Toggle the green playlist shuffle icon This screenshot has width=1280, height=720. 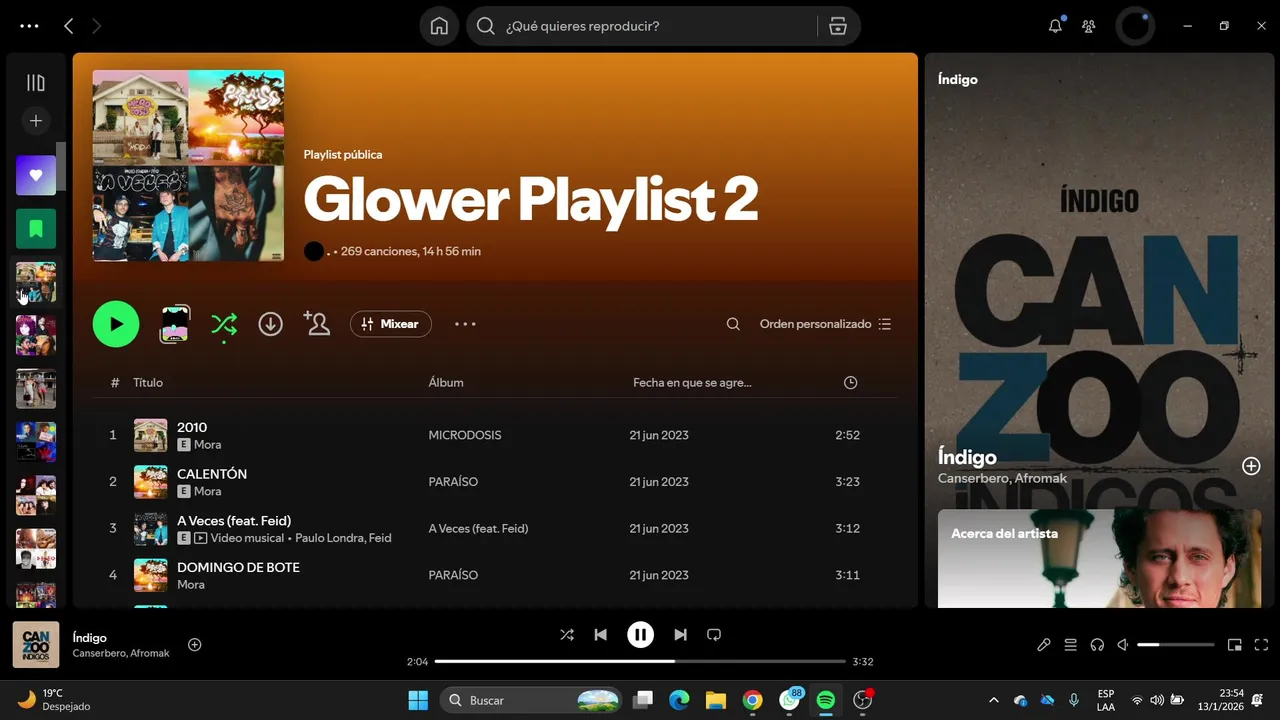pos(224,324)
